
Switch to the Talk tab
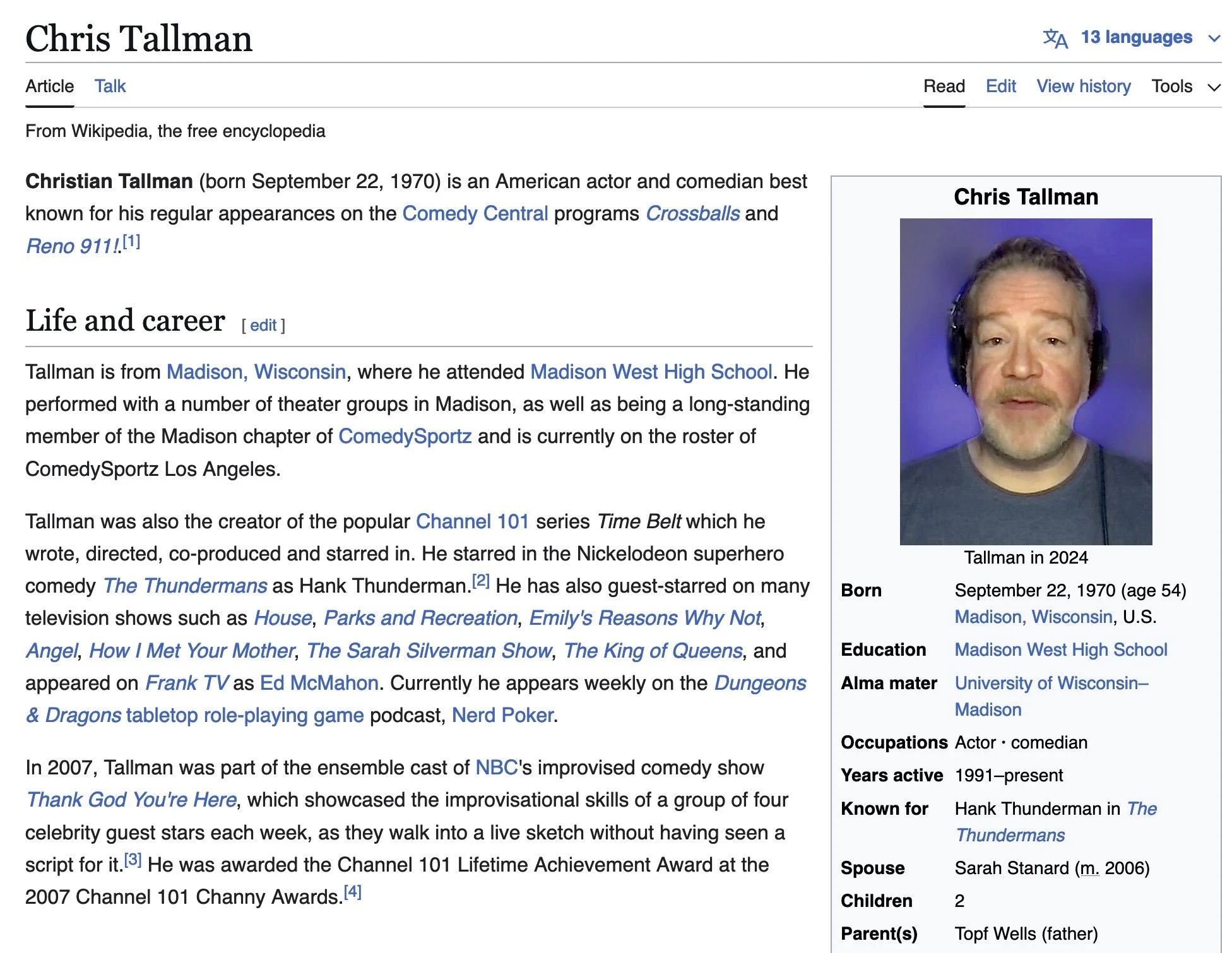(110, 86)
